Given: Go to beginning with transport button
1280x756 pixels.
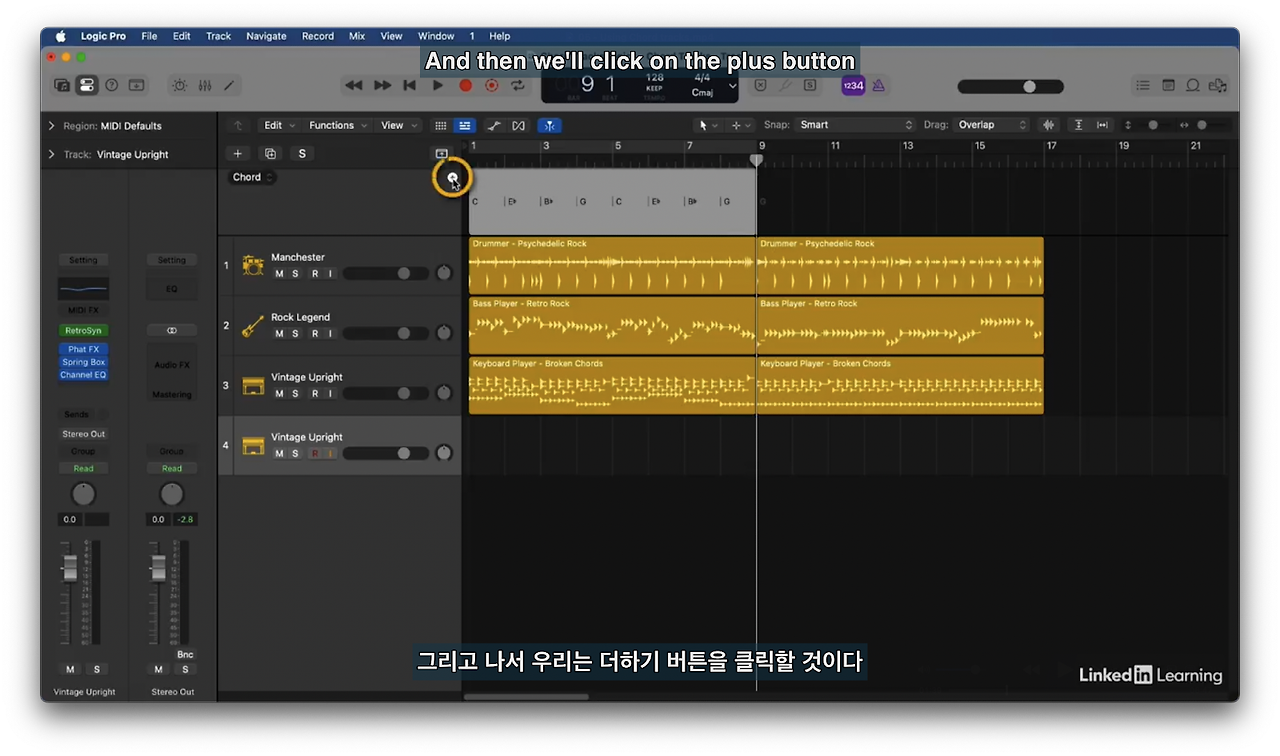Looking at the screenshot, I should 409,86.
